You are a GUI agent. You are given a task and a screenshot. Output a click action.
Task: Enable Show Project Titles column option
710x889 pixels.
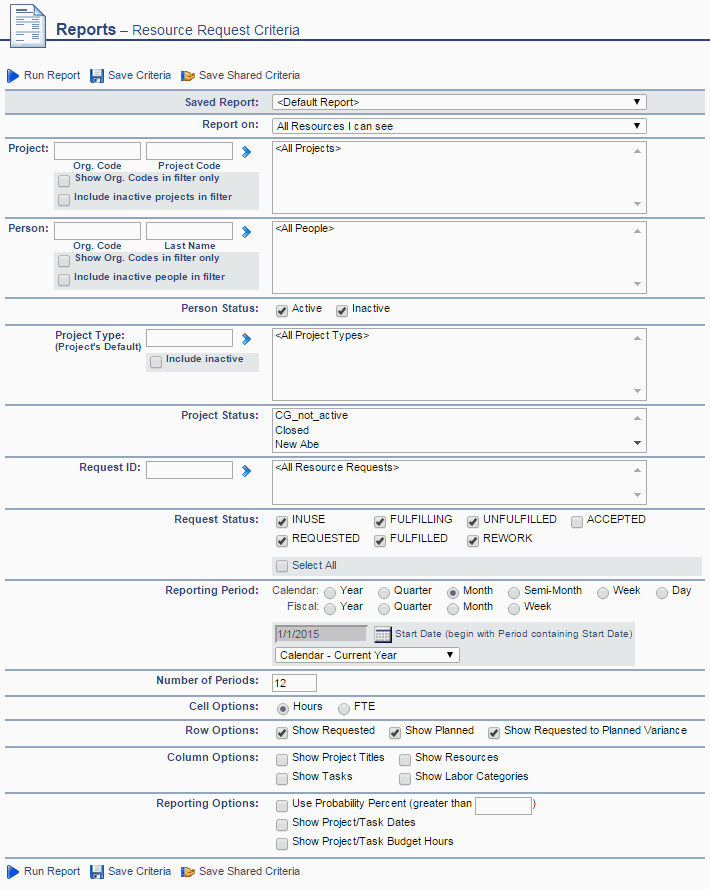[x=282, y=760]
